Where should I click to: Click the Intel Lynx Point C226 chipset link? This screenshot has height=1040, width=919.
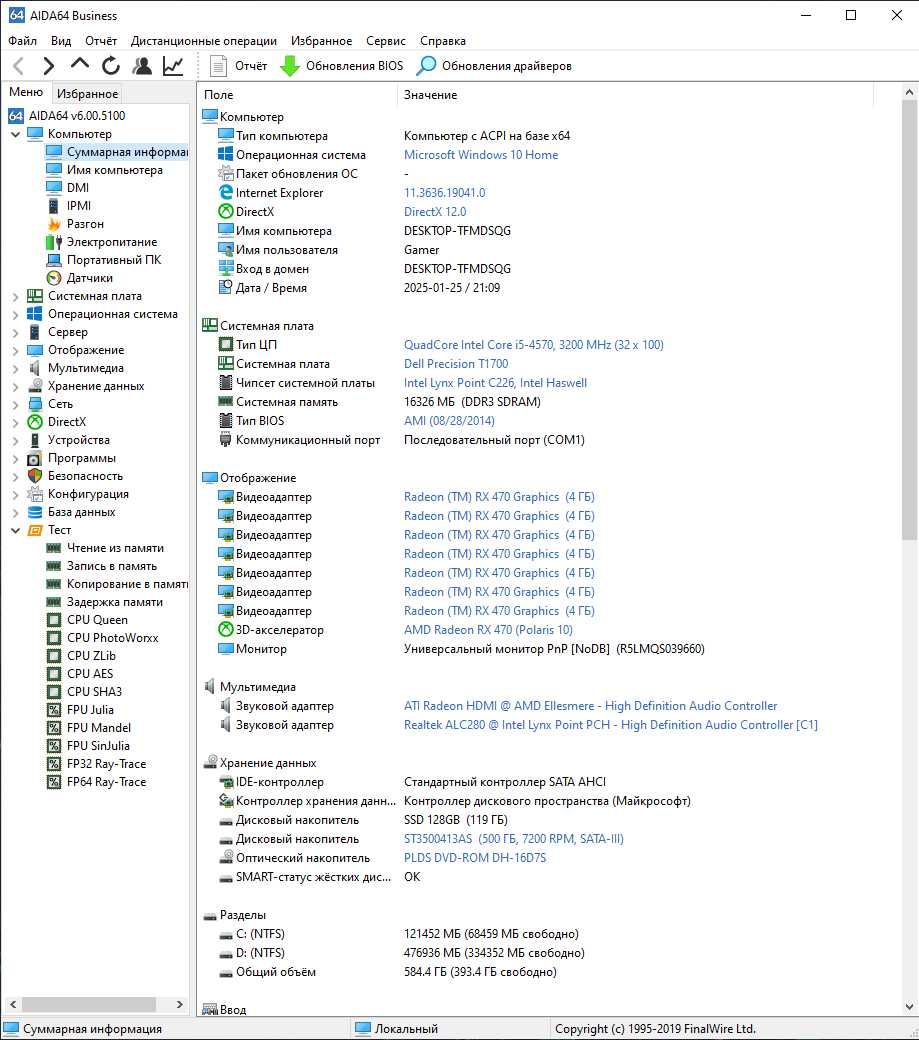coord(495,383)
